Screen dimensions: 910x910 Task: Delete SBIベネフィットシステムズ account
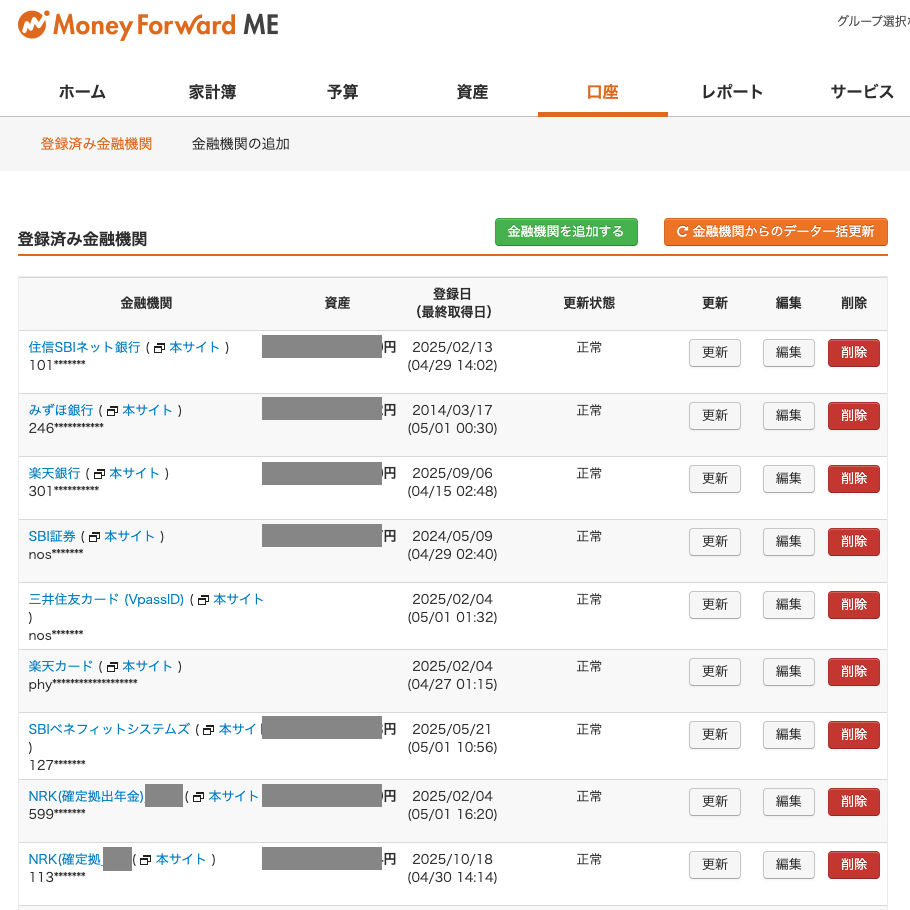pos(854,735)
